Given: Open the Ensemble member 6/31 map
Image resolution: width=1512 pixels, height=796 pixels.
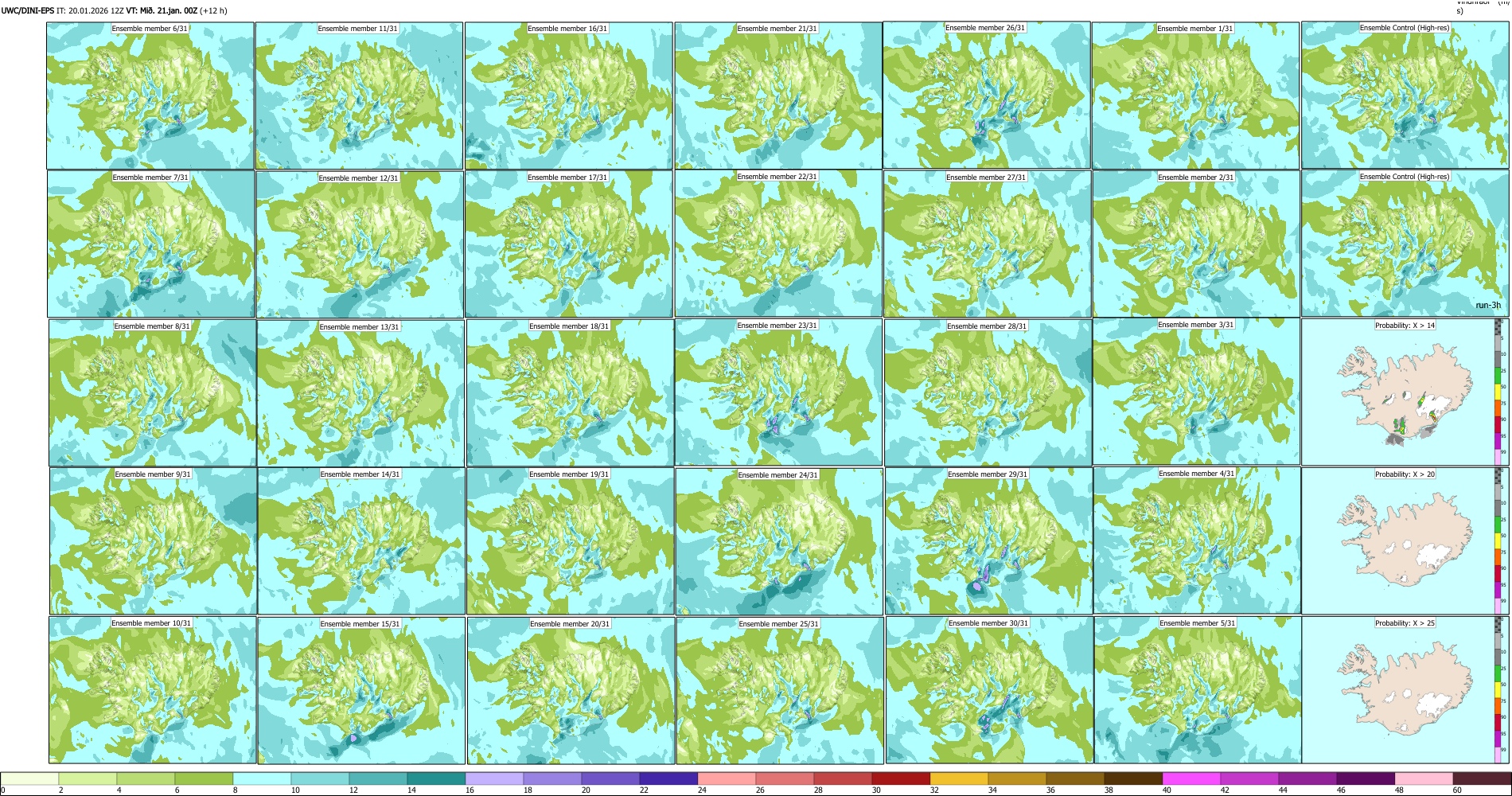Looking at the screenshot, I should (150, 96).
